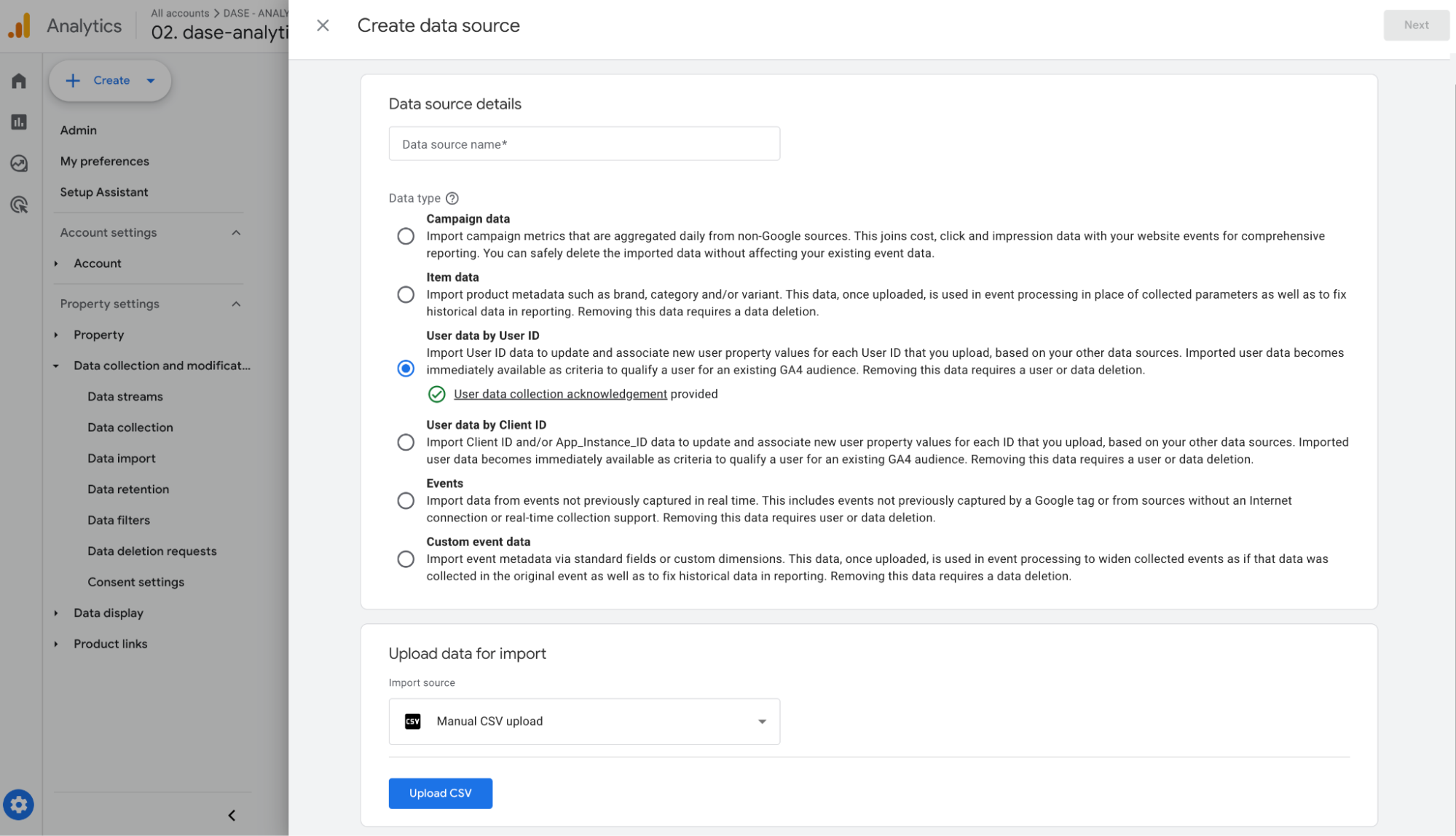1456x836 pixels.
Task: Open the Data type help icon
Action: point(452,197)
